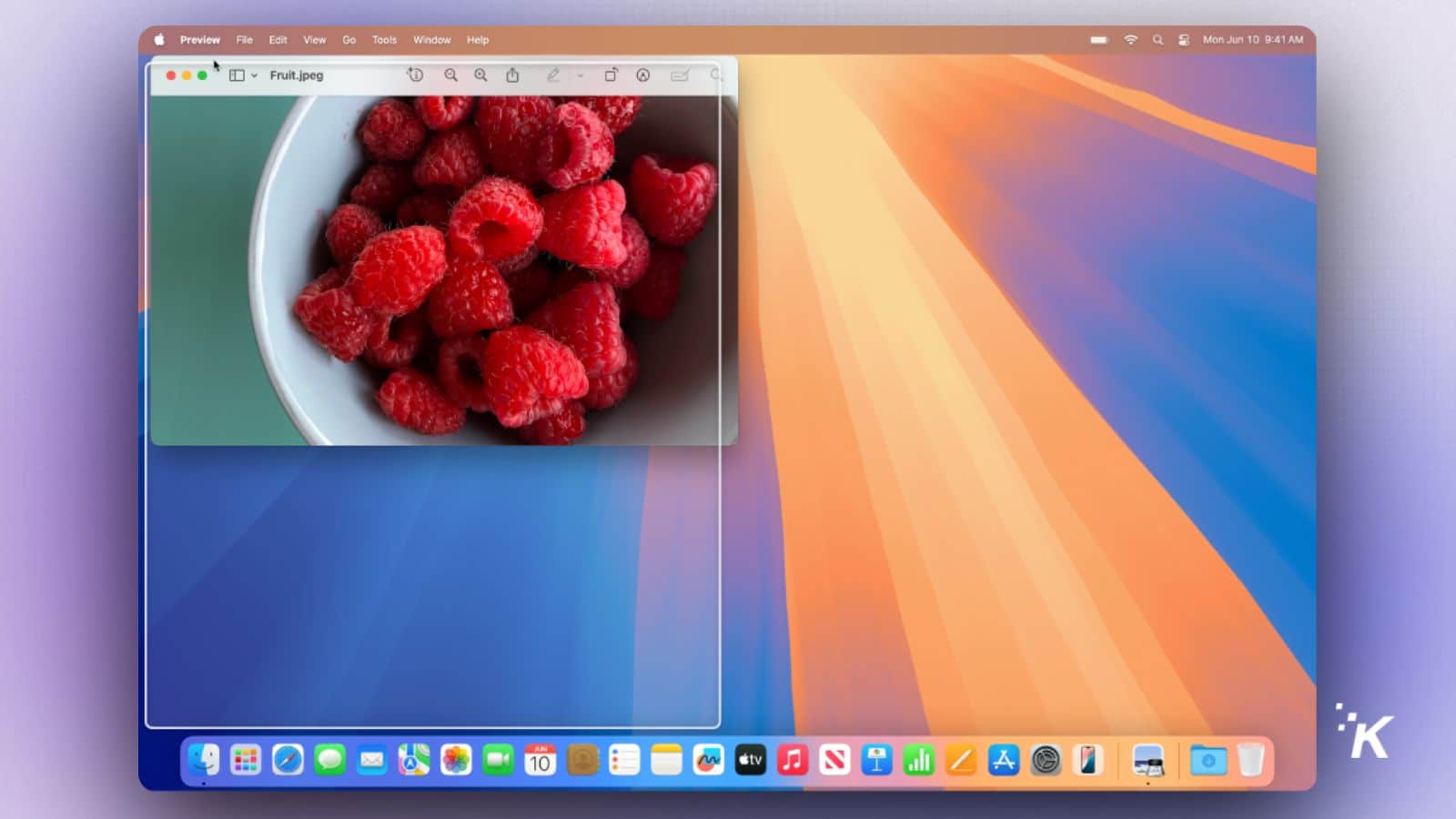
Task: Launch Freeform from the Dock
Action: pyautogui.click(x=708, y=760)
